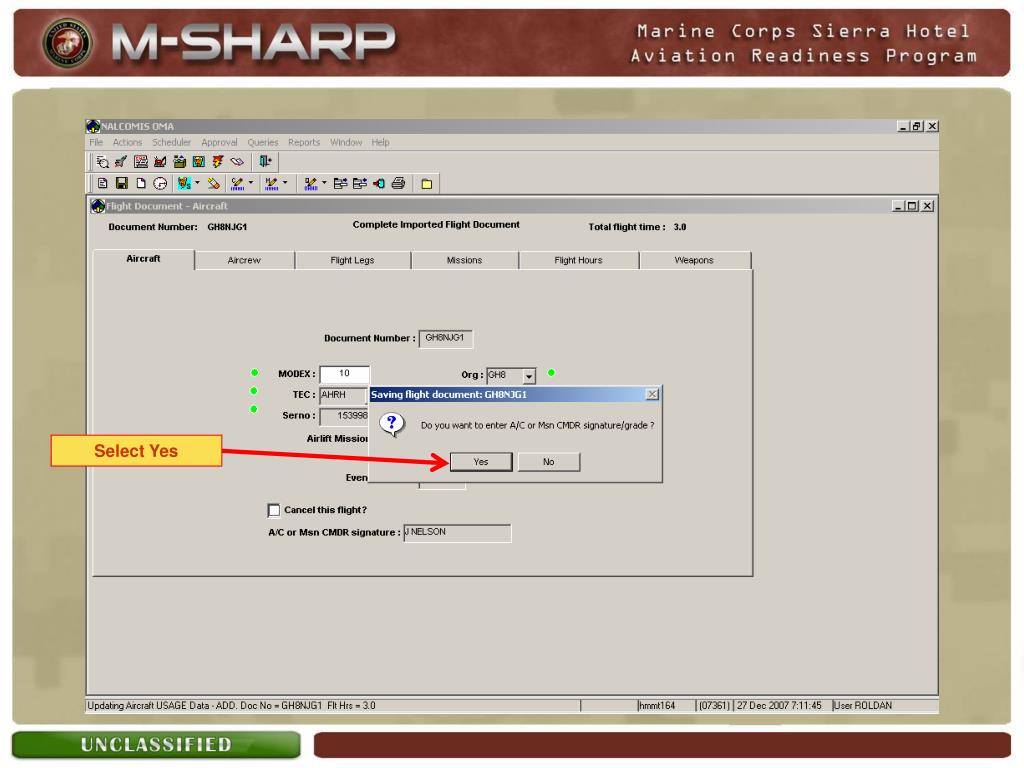Open the dropdown arrow beside the D pencil
The width and height of the screenshot is (1024, 768).
point(324,184)
